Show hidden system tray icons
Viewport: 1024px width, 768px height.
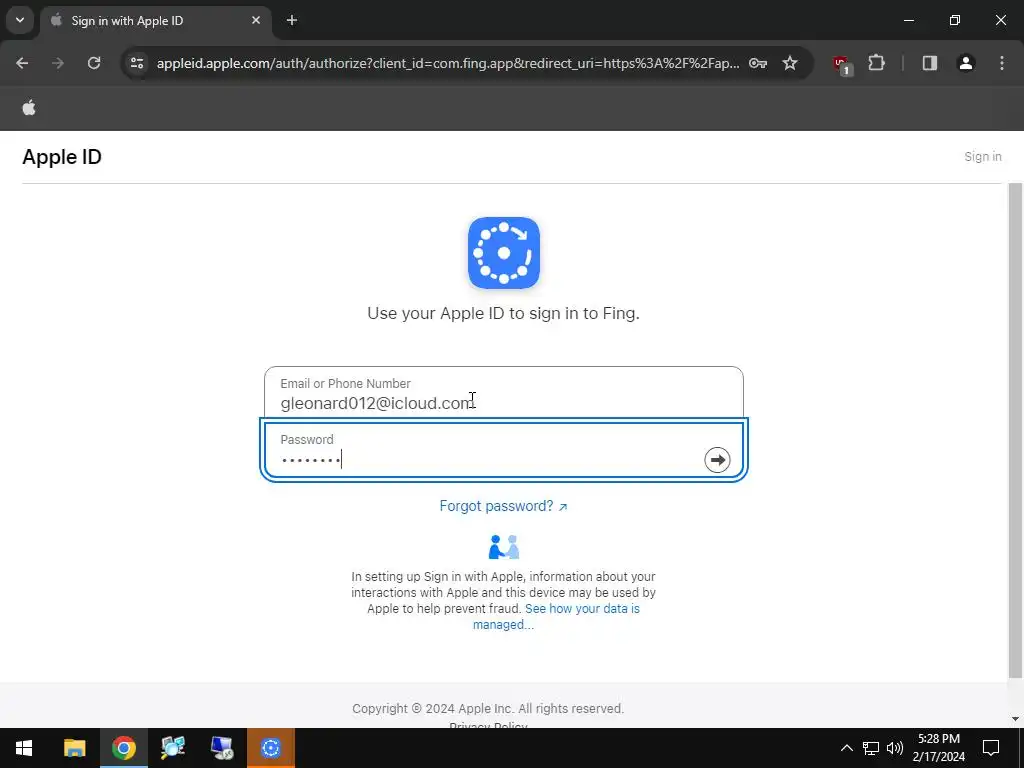pos(846,748)
